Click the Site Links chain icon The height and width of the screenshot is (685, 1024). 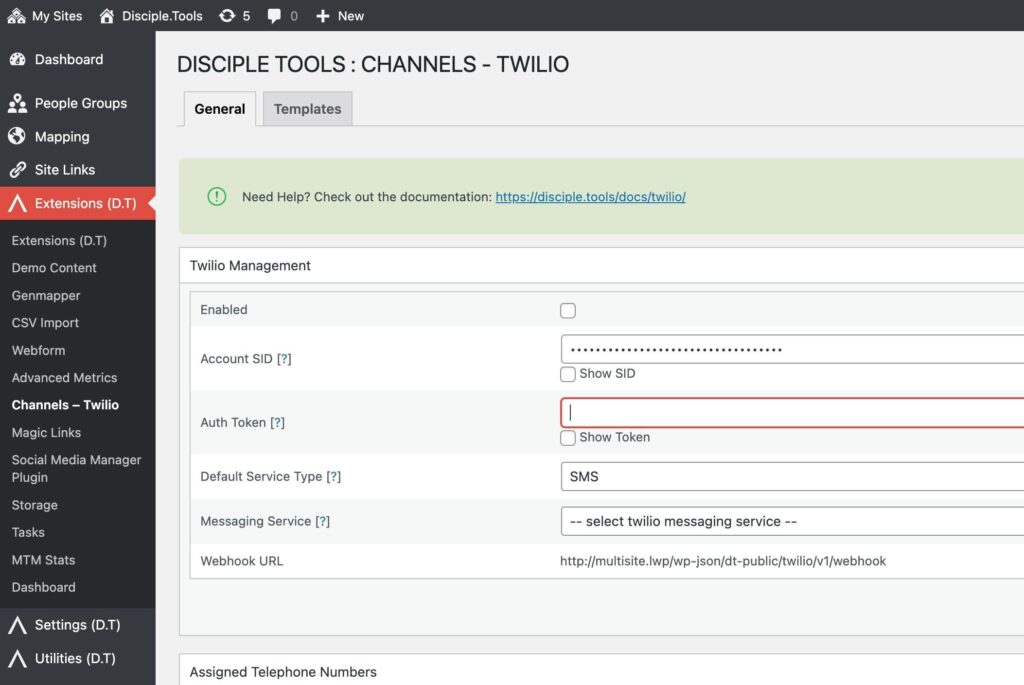[x=17, y=170]
